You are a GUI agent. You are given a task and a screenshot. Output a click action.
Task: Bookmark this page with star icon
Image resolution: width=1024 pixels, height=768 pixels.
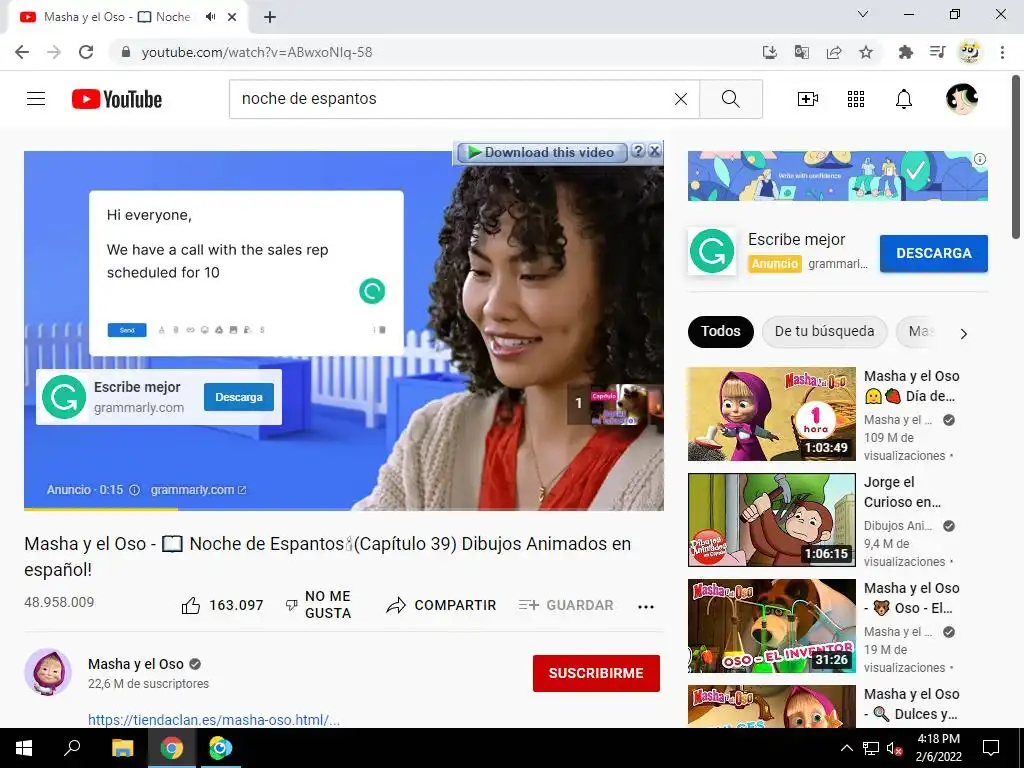866,52
